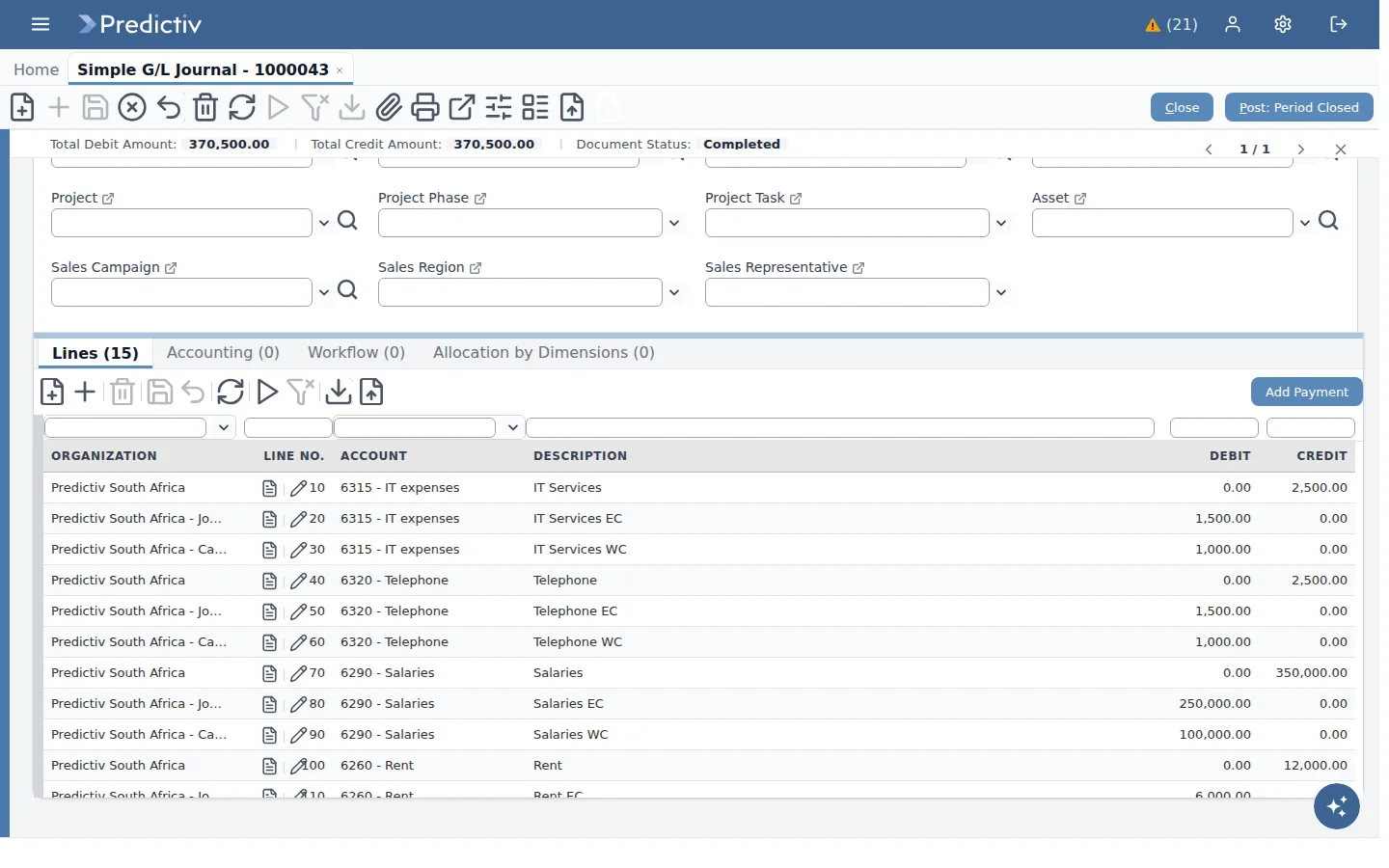Click the top toolbar cancel X circle icon
This screenshot has width=1389, height=868.
pyautogui.click(x=132, y=107)
